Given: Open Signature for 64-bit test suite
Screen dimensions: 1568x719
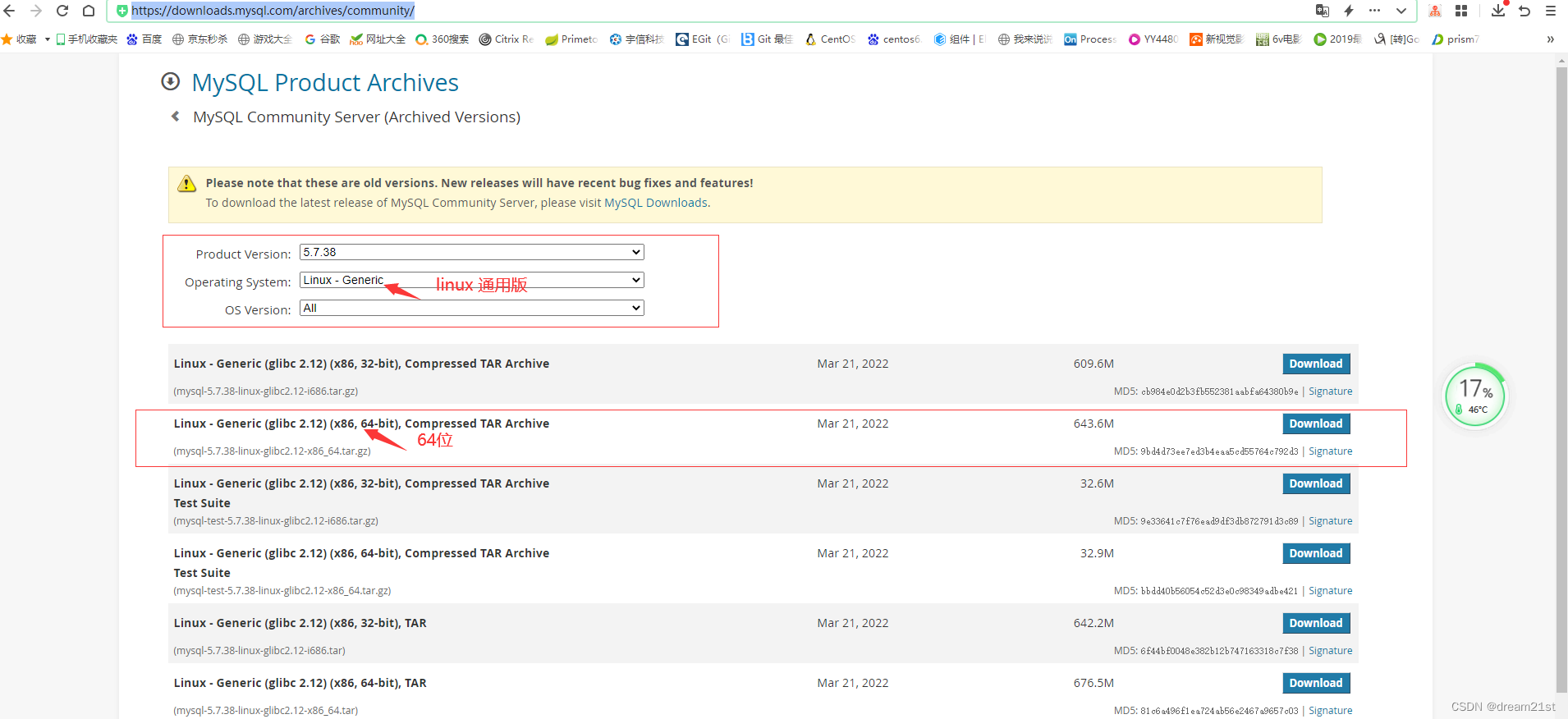Looking at the screenshot, I should tap(1330, 591).
